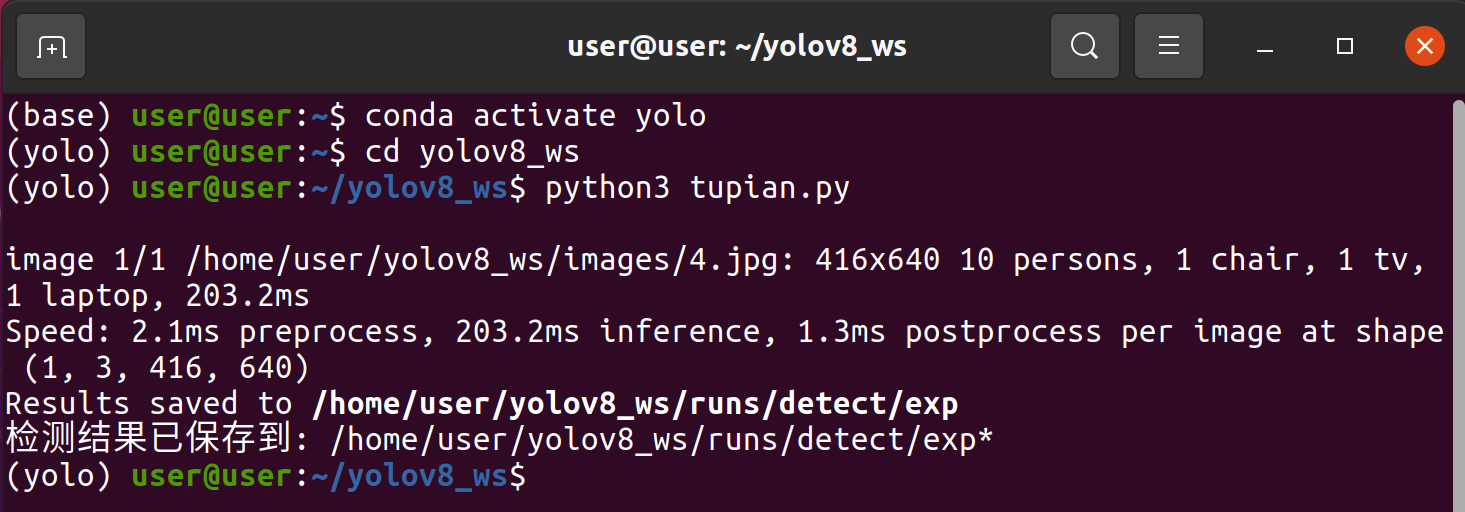Click the 'Speed: 2.1ms preprocess' text
Image resolution: width=1465 pixels, height=512 pixels.
point(212,332)
